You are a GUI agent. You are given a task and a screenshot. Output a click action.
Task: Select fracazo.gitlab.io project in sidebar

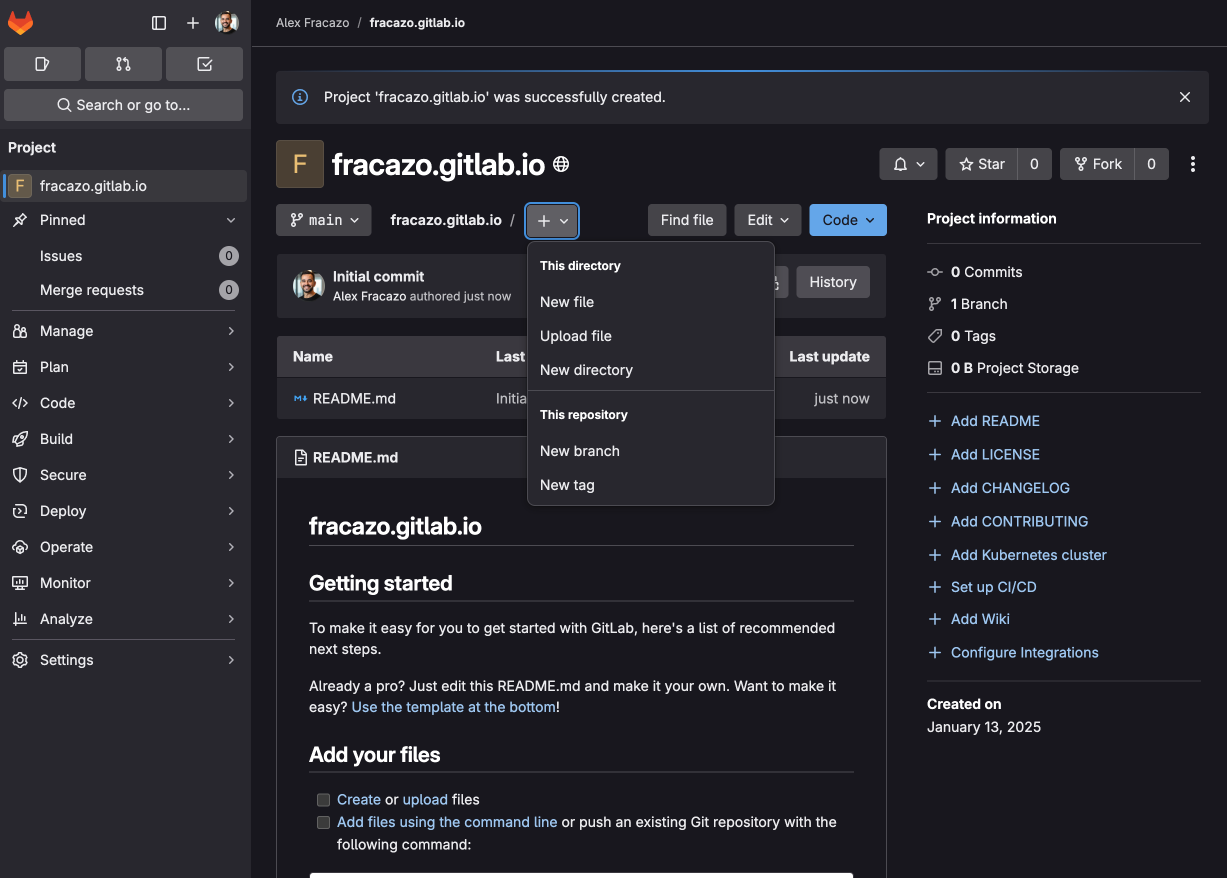(125, 186)
